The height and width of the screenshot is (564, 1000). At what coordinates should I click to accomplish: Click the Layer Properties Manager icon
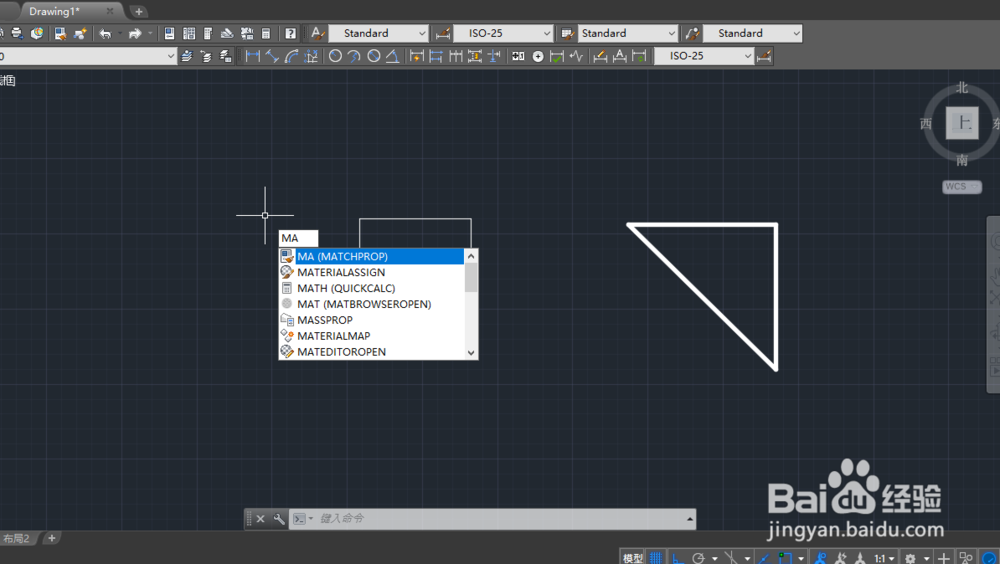click(x=186, y=56)
